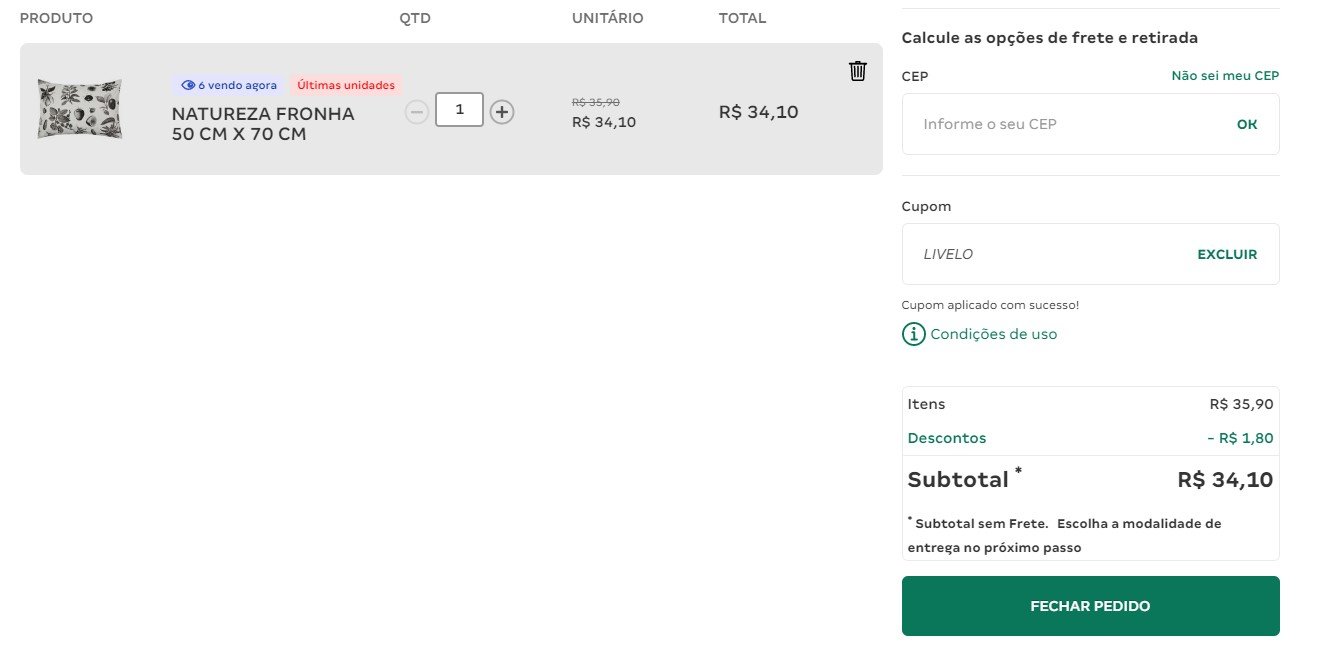Viewport: 1322px width, 657px height.
Task: Click the Descontos row in the summary
Action: click(x=1090, y=438)
